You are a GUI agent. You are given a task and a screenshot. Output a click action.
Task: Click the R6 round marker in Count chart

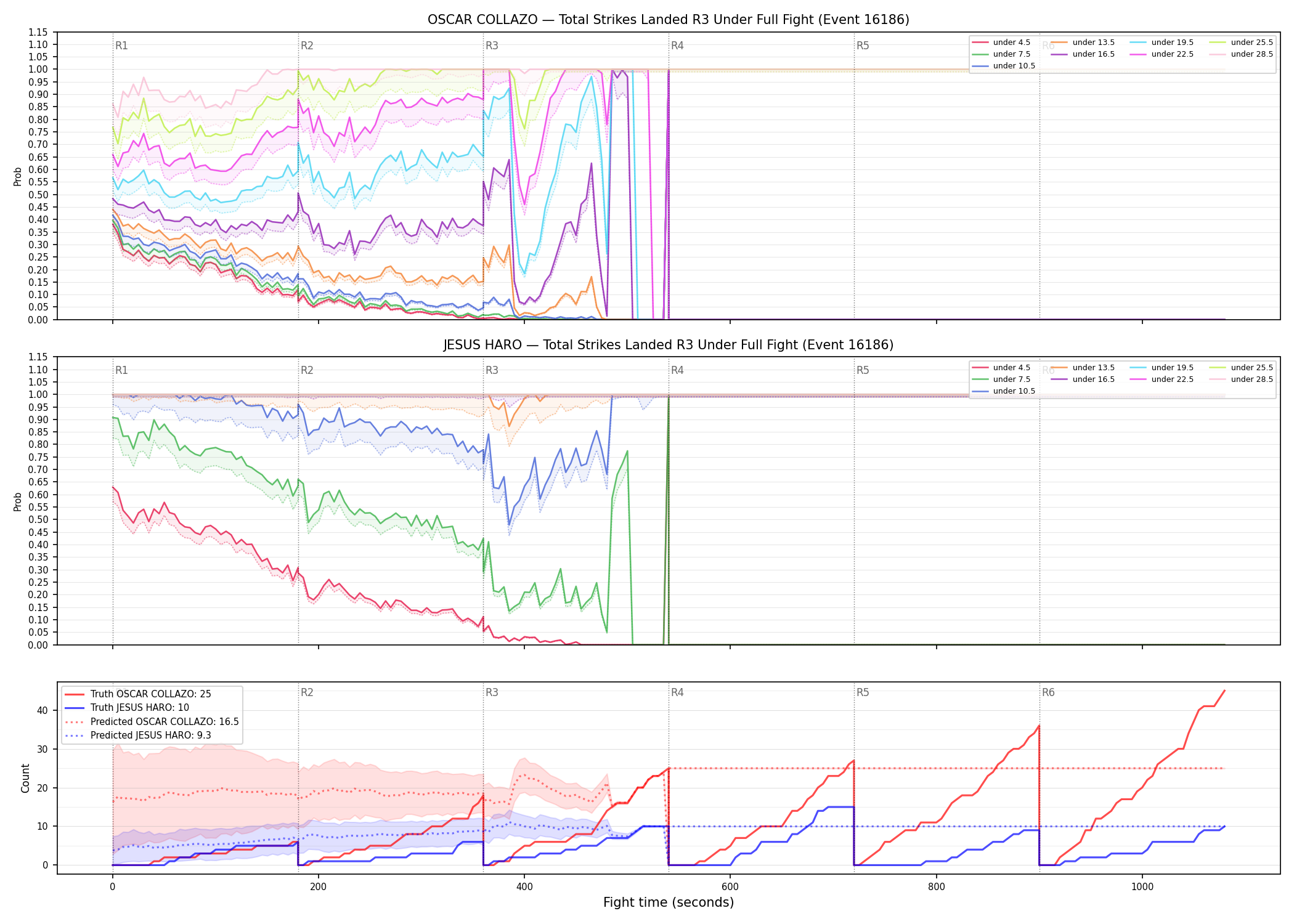click(x=1048, y=692)
